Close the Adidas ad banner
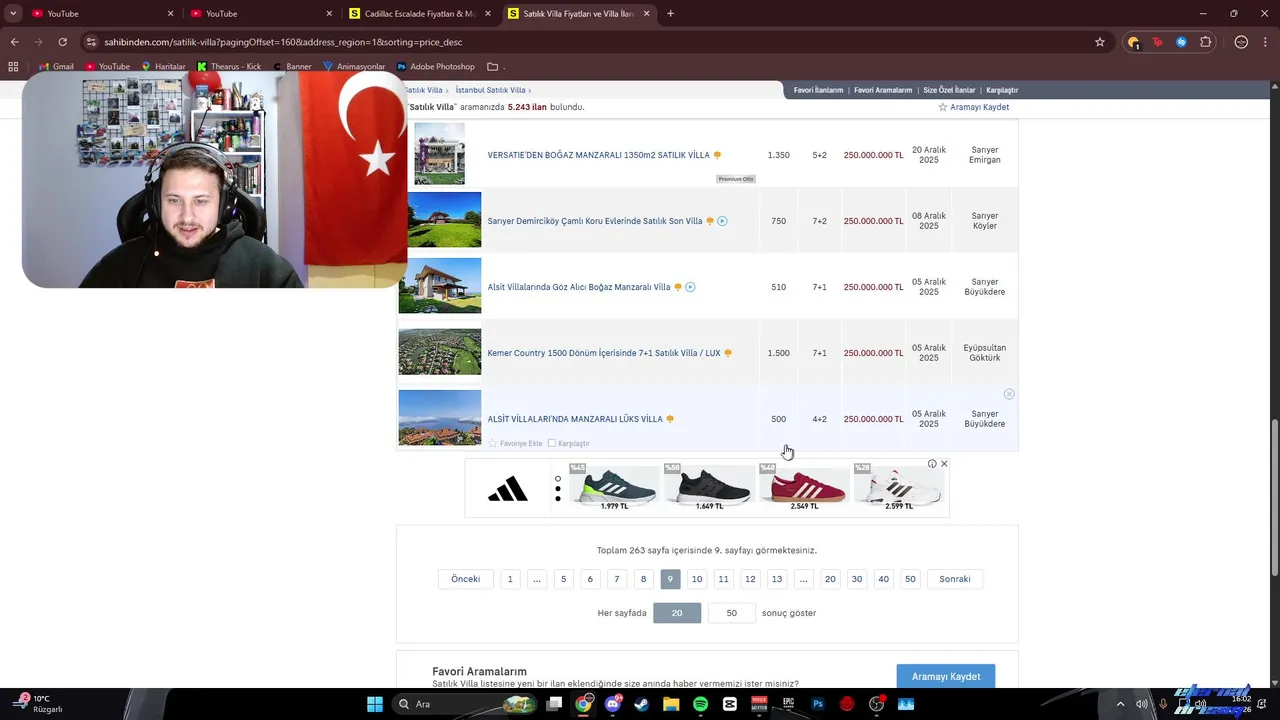Image resolution: width=1280 pixels, height=720 pixels. tap(944, 464)
